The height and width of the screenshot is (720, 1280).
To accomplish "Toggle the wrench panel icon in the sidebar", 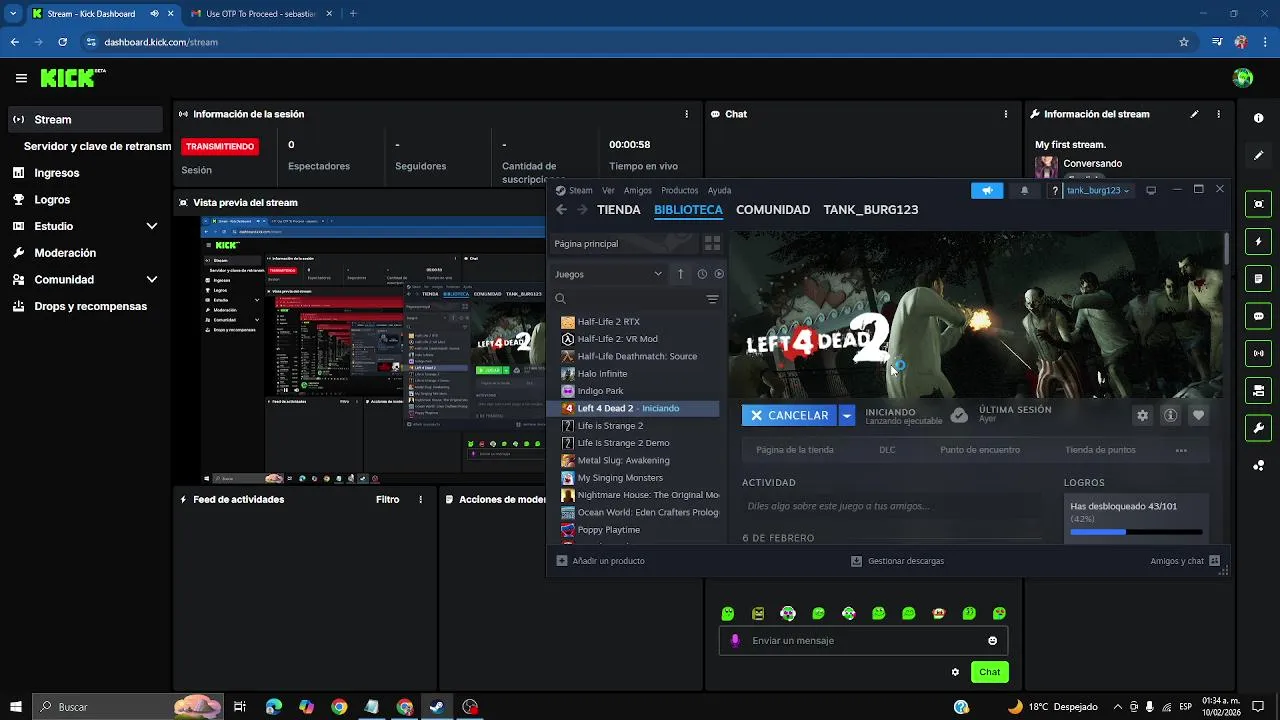I will pos(1258,427).
